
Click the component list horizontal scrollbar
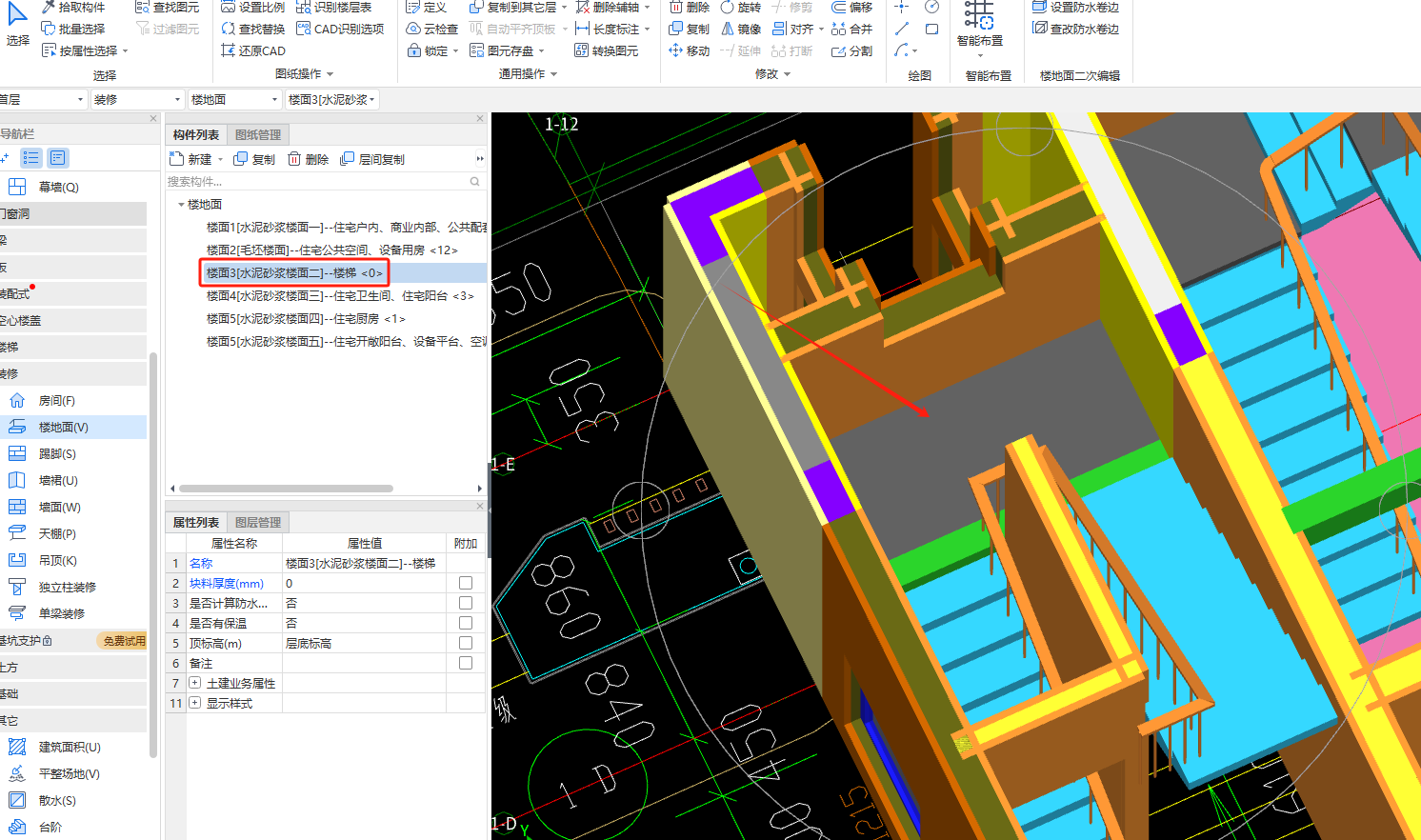tap(286, 489)
